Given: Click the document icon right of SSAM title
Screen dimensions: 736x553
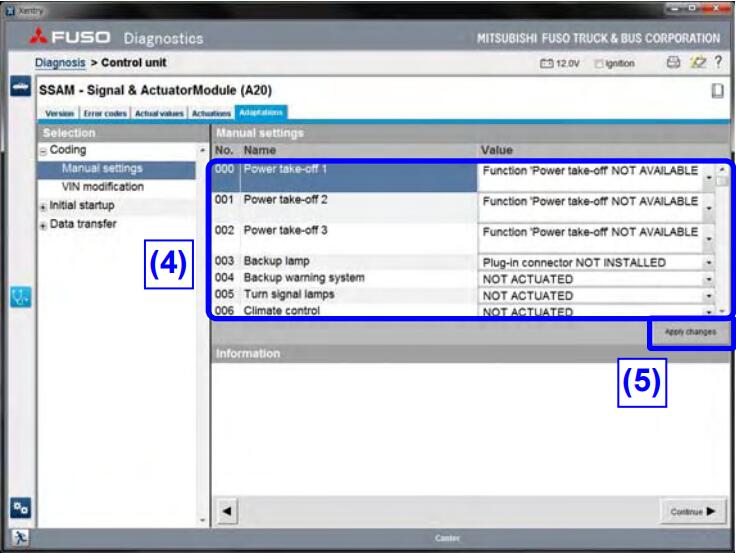Looking at the screenshot, I should (717, 91).
